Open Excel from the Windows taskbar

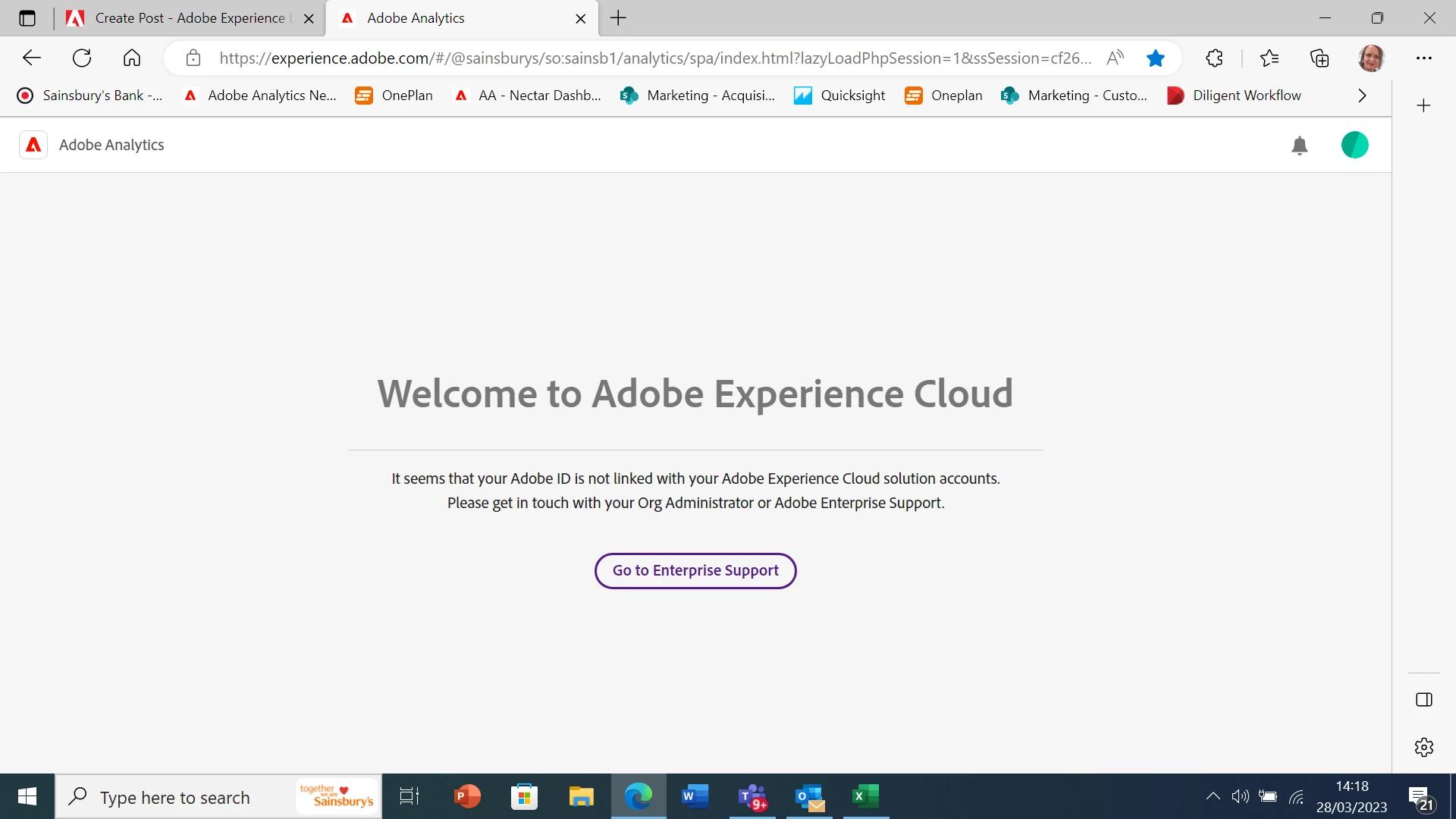tap(864, 796)
